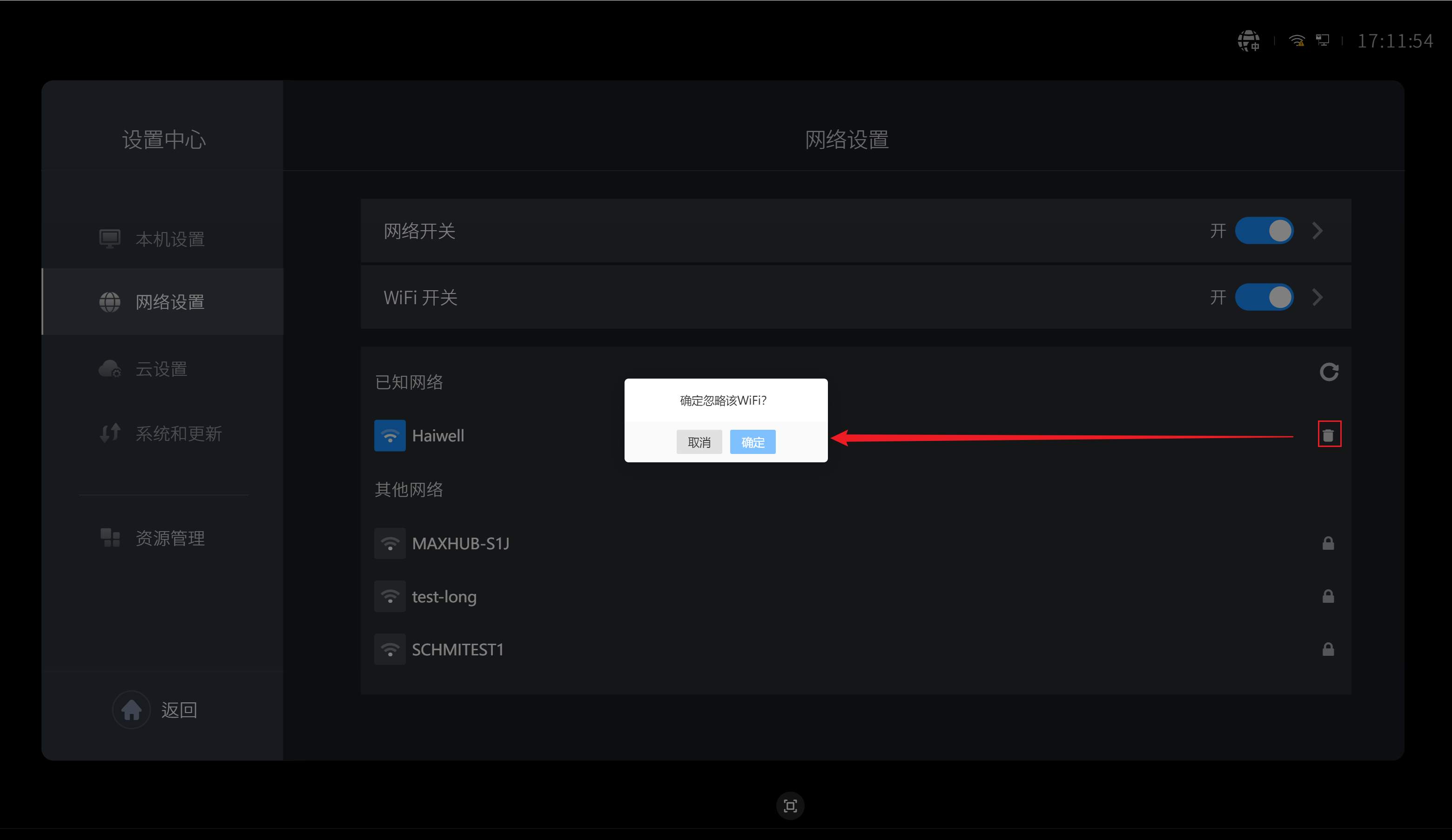Click the wired network icon in top bar
1452x840 pixels.
click(x=1322, y=40)
